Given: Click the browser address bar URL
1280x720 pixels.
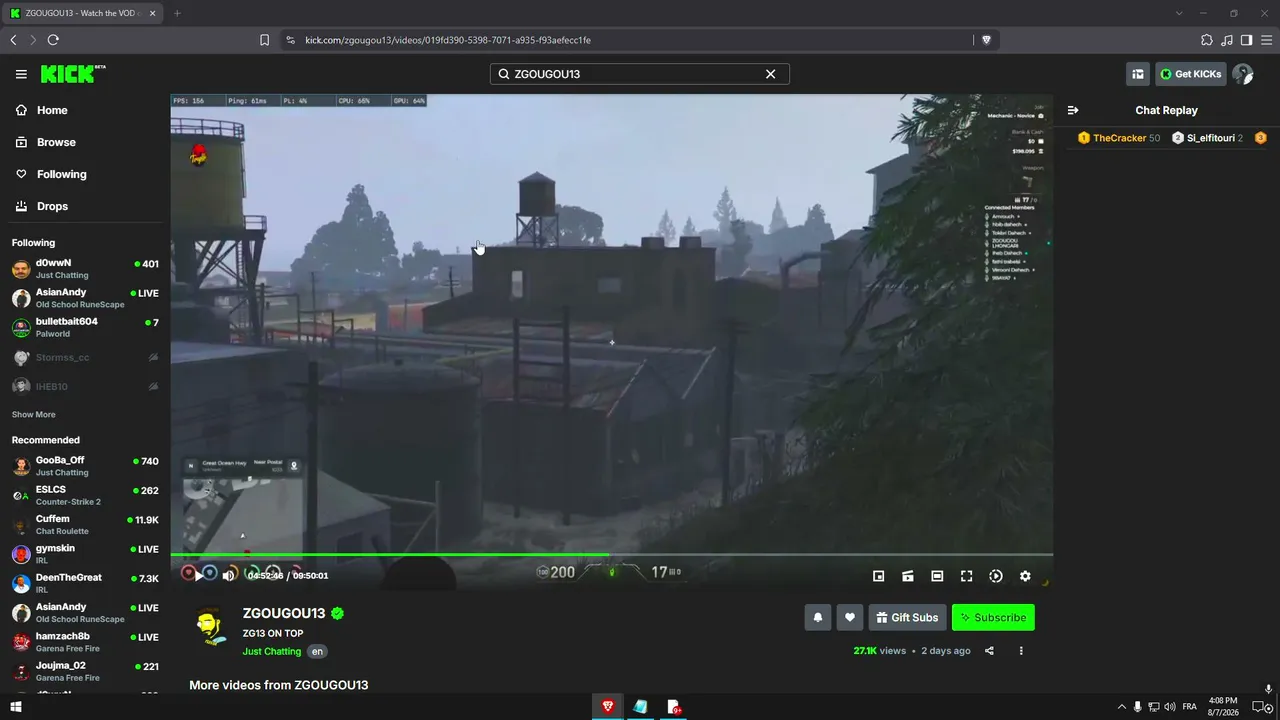Looking at the screenshot, I should pyautogui.click(x=448, y=40).
